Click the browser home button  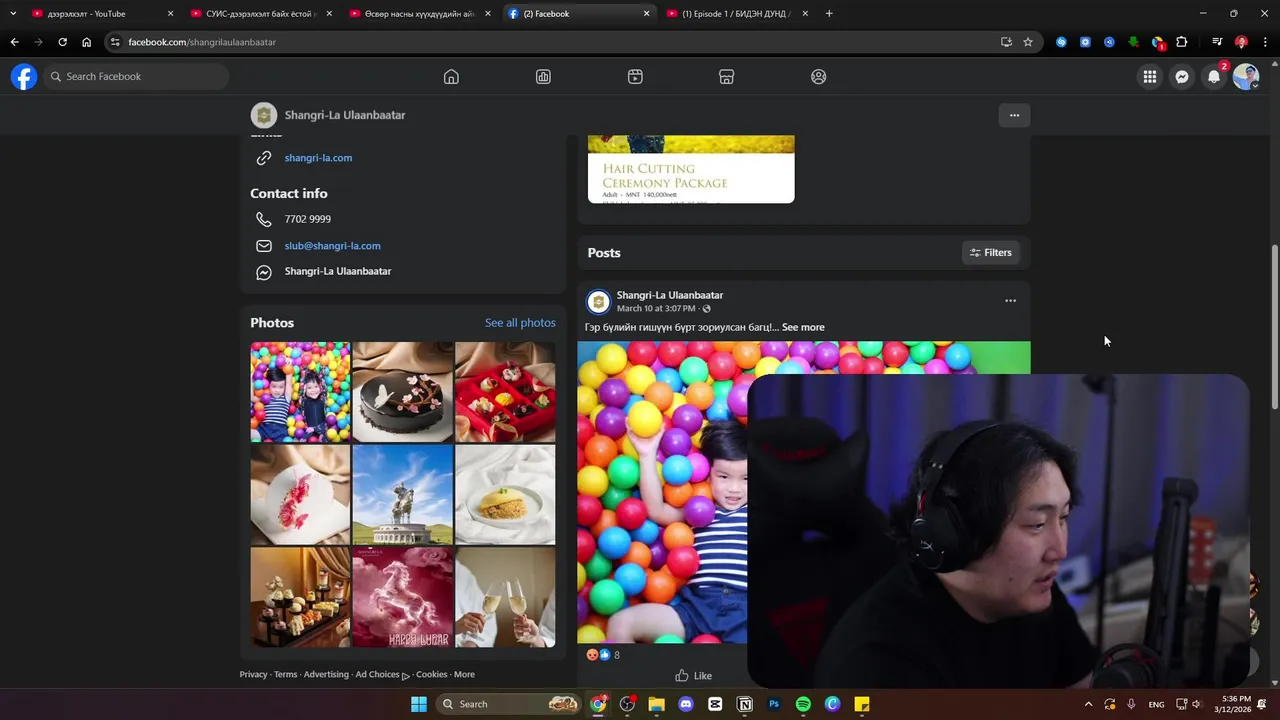click(86, 42)
